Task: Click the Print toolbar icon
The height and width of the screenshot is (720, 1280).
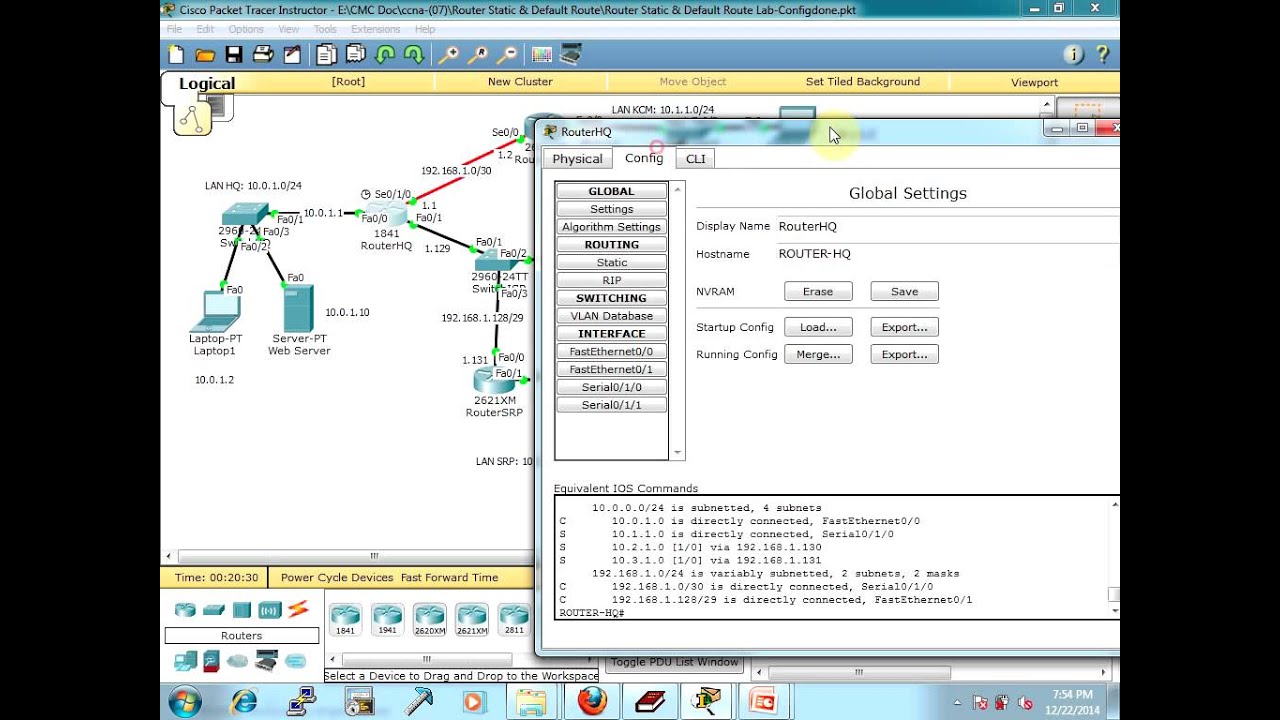Action: 263,55
